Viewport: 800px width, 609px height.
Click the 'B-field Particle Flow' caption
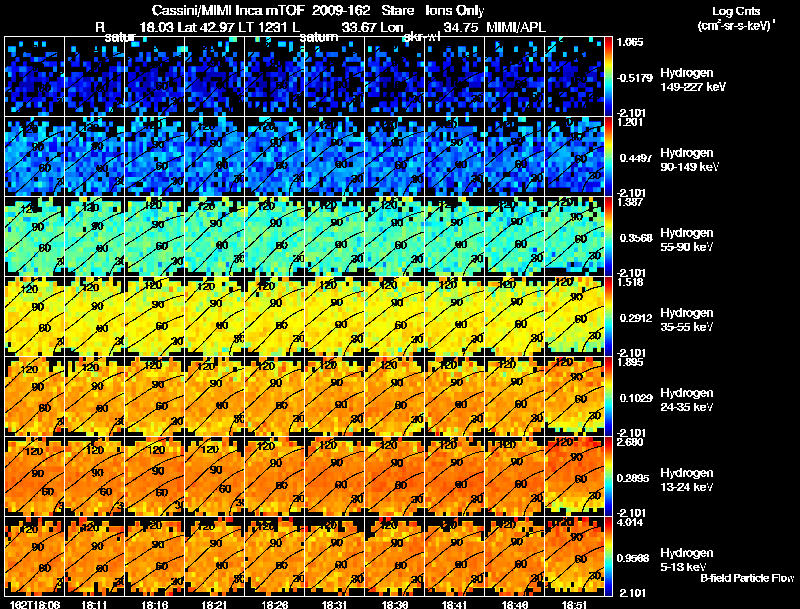pos(747,578)
